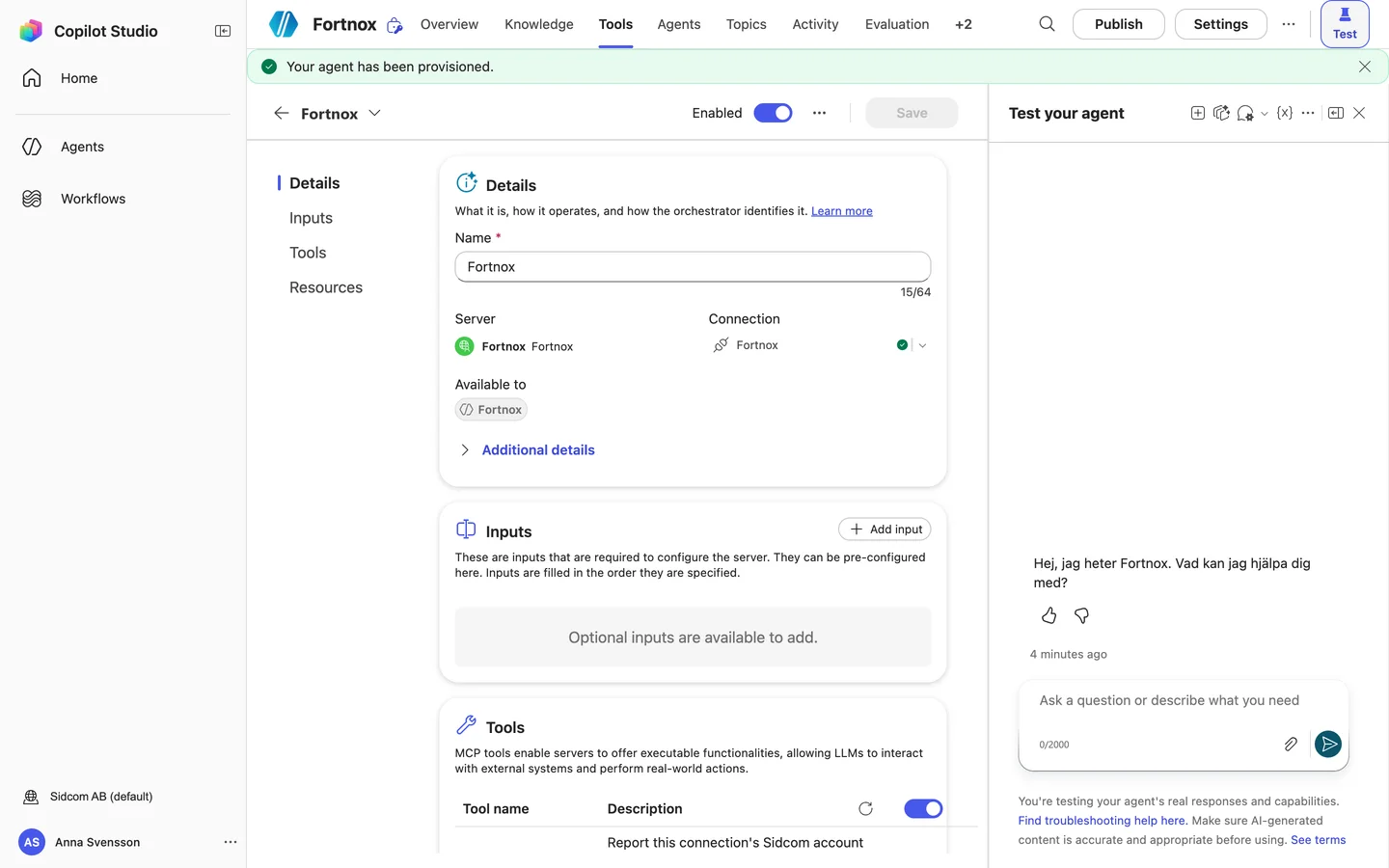Viewport: 1389px width, 868px height.
Task: Click the Name input field
Action: point(693,266)
